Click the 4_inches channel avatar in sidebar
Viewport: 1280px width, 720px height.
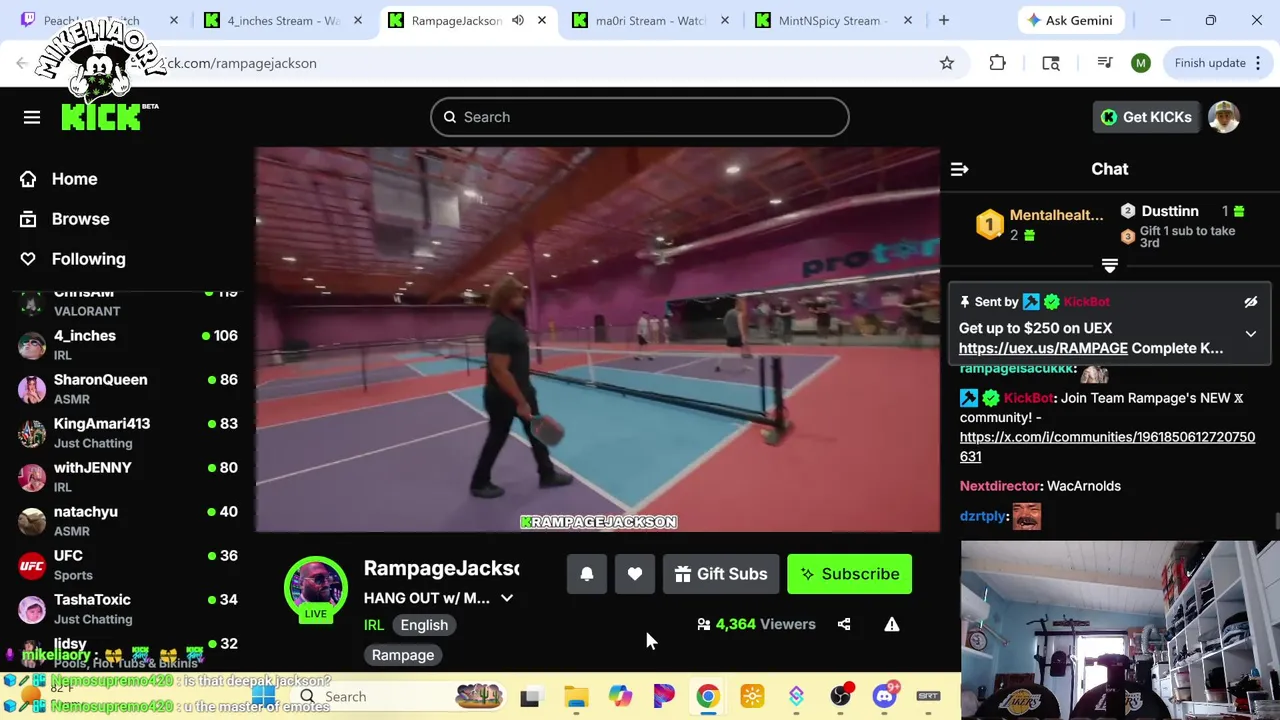(x=32, y=345)
